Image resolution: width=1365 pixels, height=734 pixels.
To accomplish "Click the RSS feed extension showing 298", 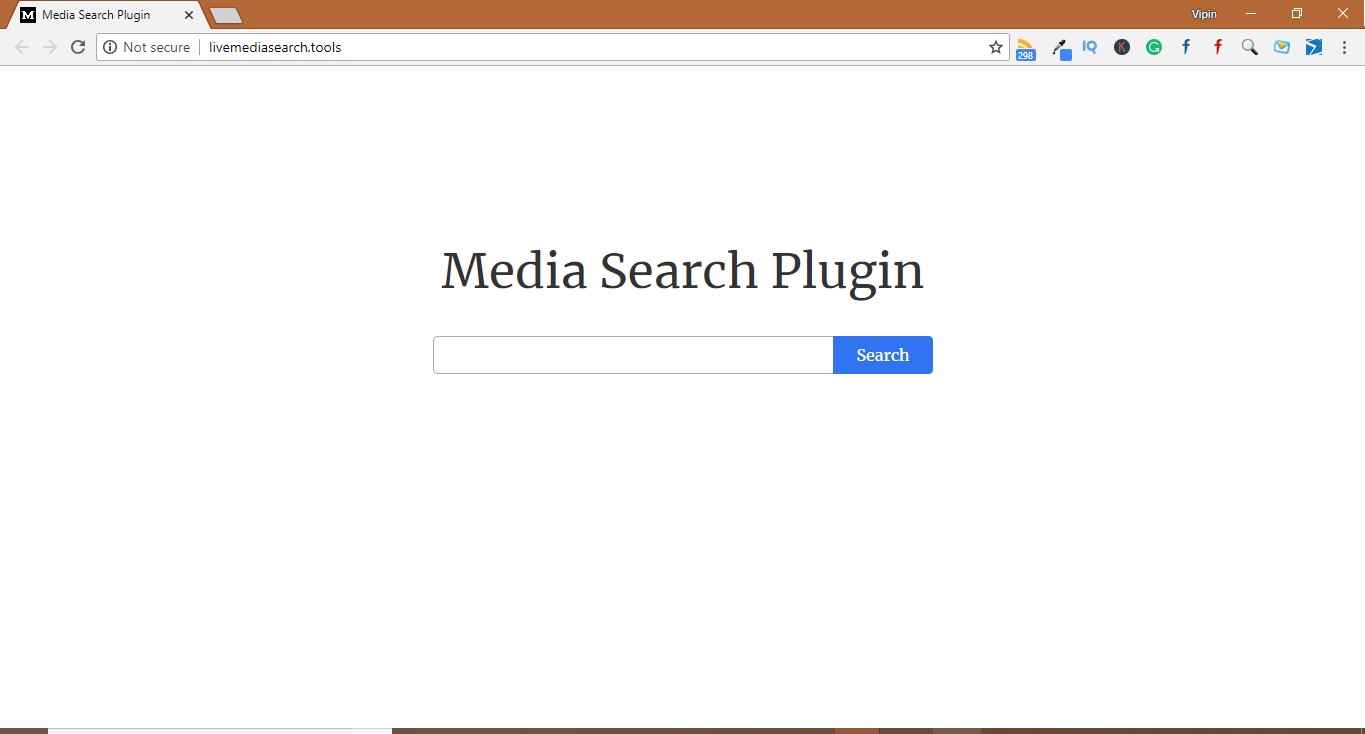I will pos(1025,47).
